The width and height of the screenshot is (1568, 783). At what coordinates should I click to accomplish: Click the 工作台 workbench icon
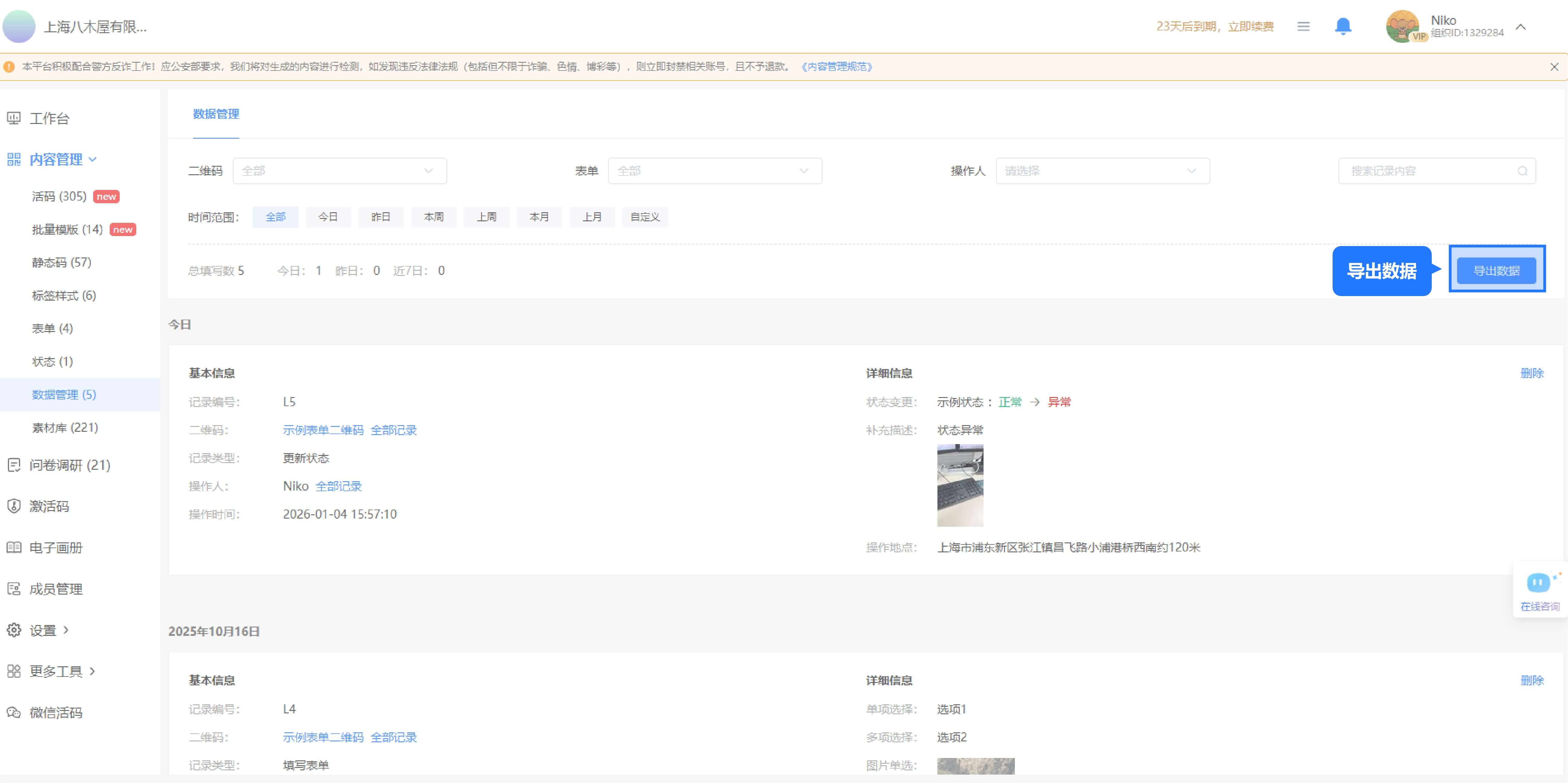(x=14, y=118)
